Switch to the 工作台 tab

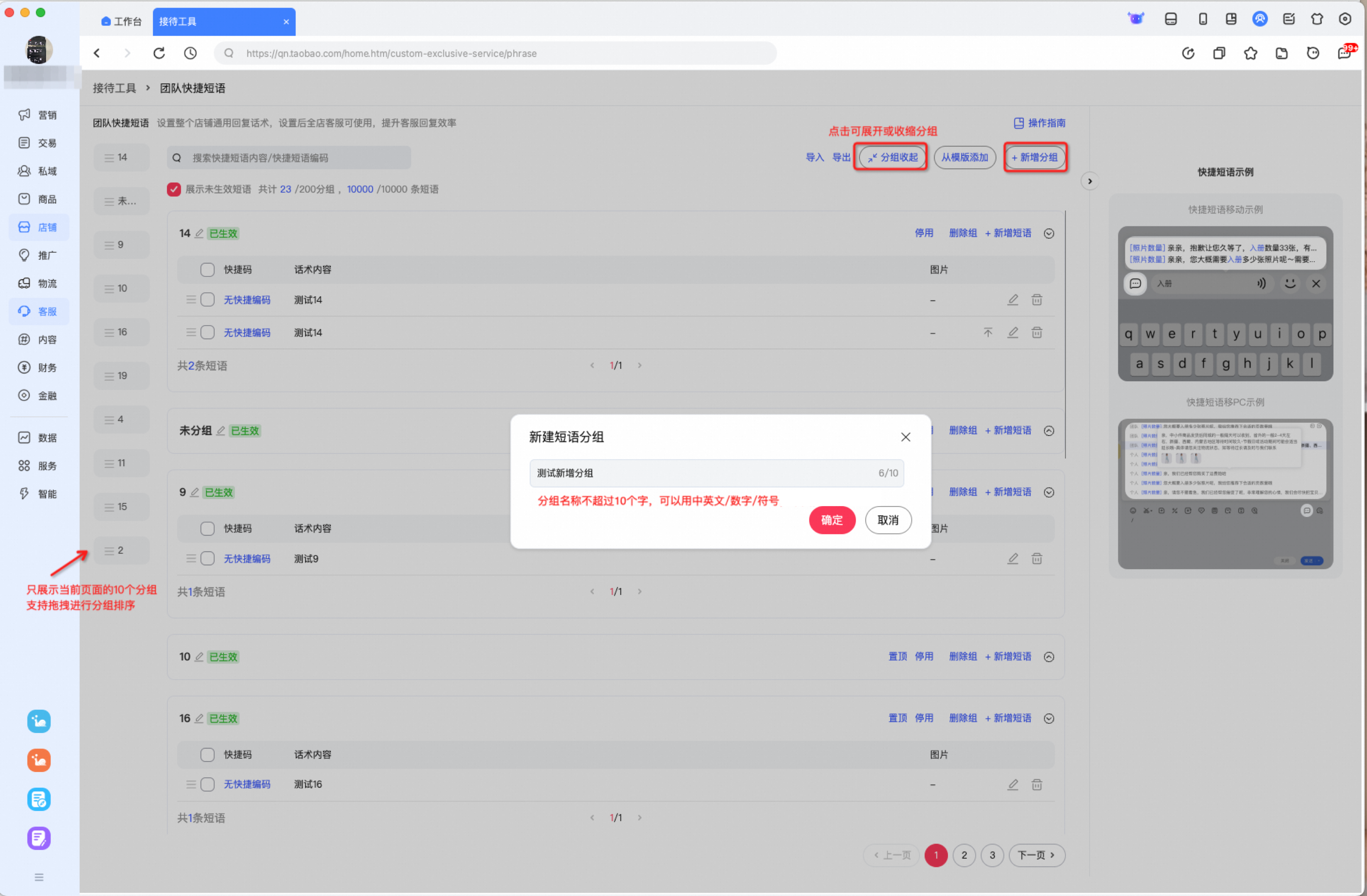tap(122, 22)
